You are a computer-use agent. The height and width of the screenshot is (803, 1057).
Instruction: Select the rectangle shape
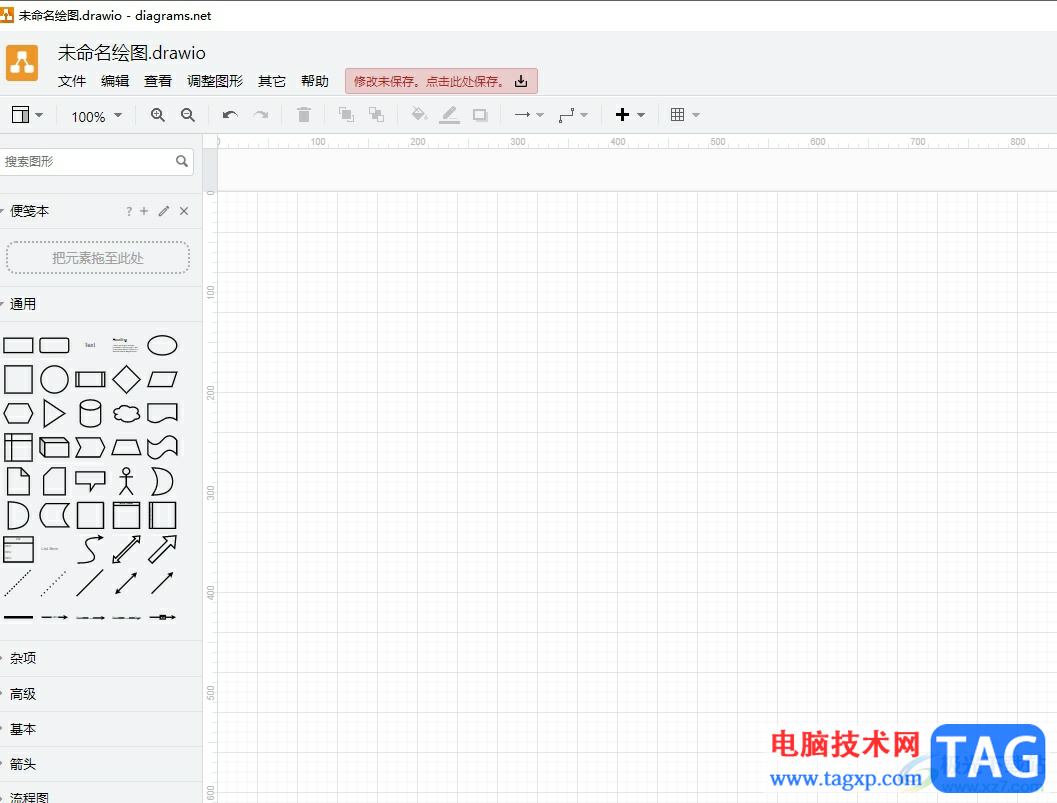coord(18,346)
